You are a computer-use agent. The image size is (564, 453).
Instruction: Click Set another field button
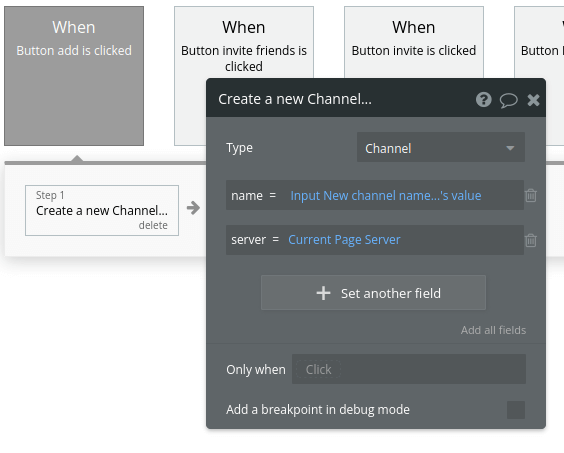(x=373, y=293)
